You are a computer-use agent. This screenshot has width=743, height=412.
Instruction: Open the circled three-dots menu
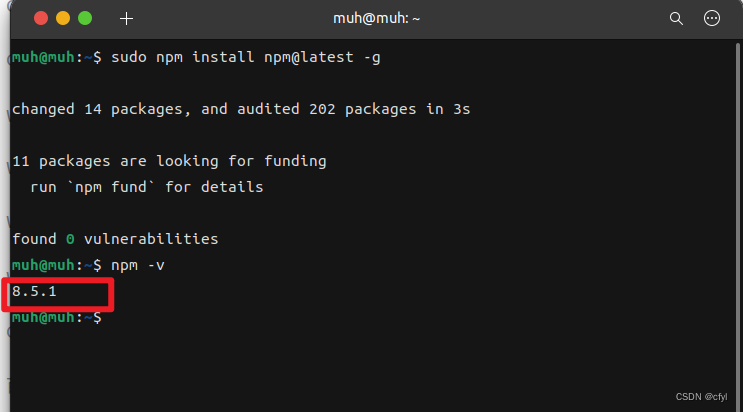tap(712, 18)
